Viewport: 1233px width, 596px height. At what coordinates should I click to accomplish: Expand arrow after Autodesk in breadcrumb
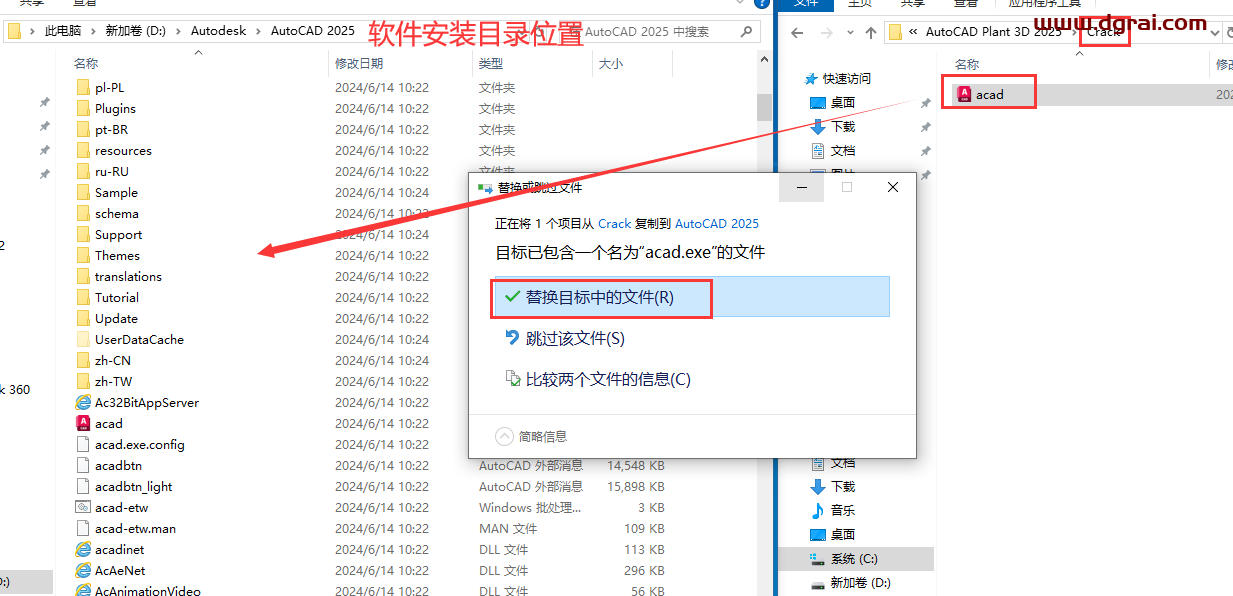259,31
